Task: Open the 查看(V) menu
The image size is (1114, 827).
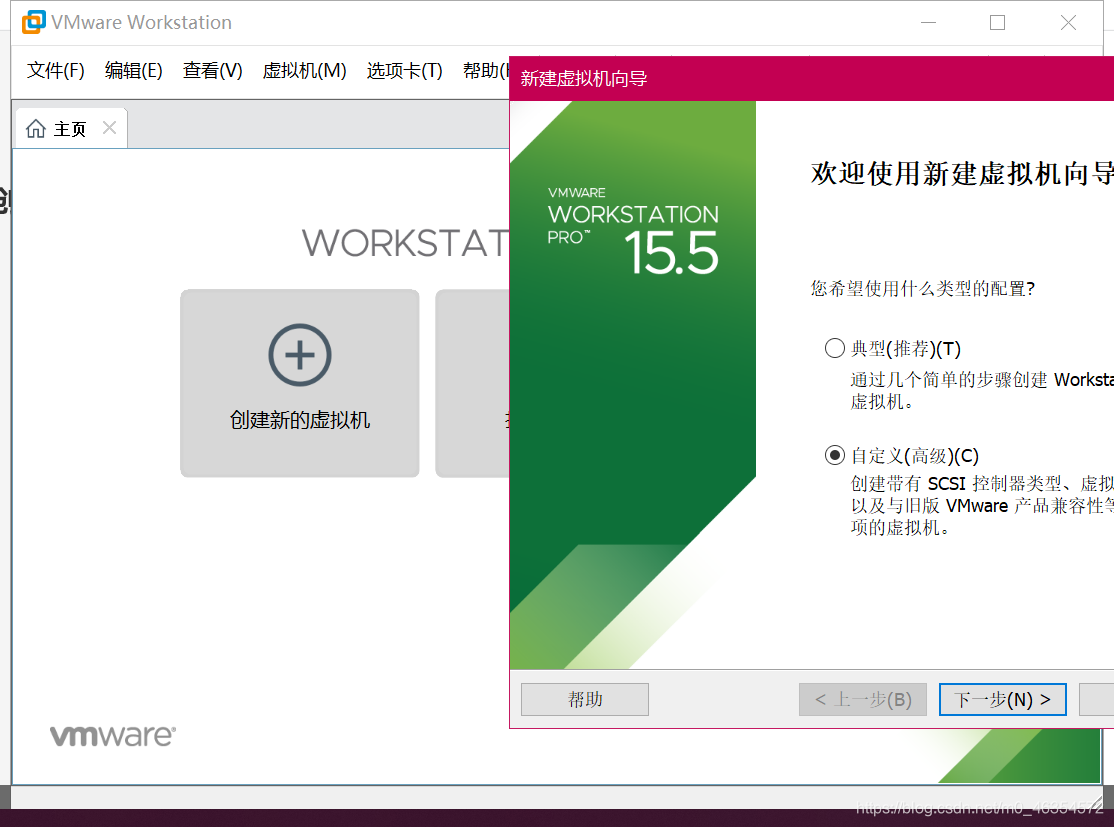Action: (212, 70)
